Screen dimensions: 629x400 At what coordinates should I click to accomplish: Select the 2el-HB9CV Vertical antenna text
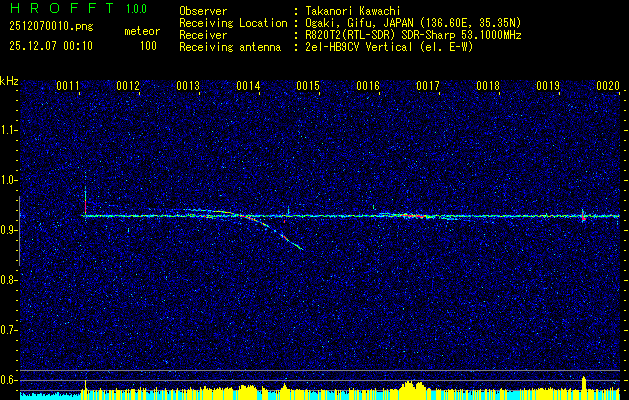tap(389, 47)
